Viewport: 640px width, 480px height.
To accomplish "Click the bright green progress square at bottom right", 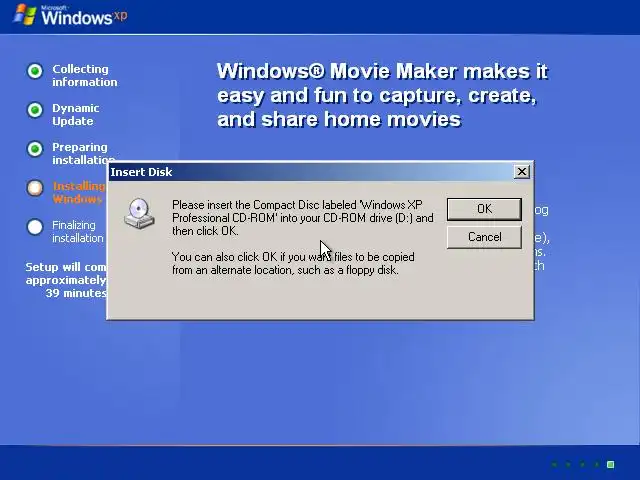I will click(611, 464).
